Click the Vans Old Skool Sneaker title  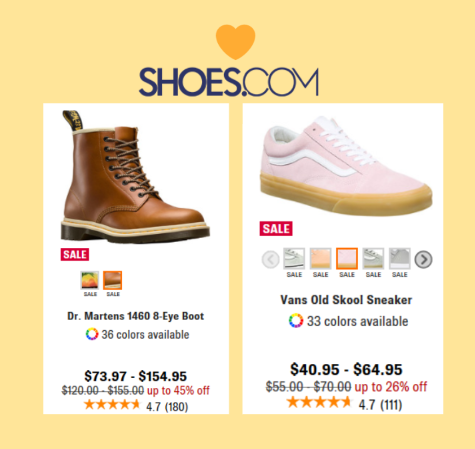coord(346,300)
